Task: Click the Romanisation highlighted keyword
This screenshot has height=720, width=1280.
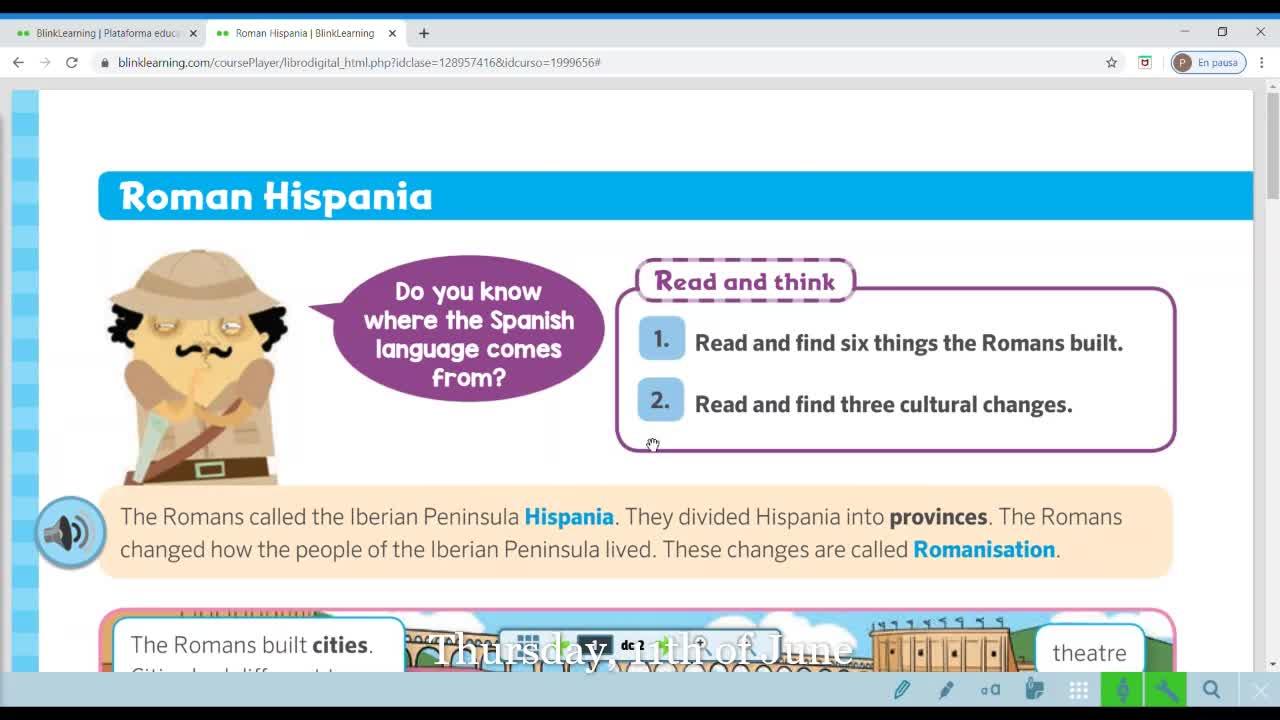Action: 984,550
